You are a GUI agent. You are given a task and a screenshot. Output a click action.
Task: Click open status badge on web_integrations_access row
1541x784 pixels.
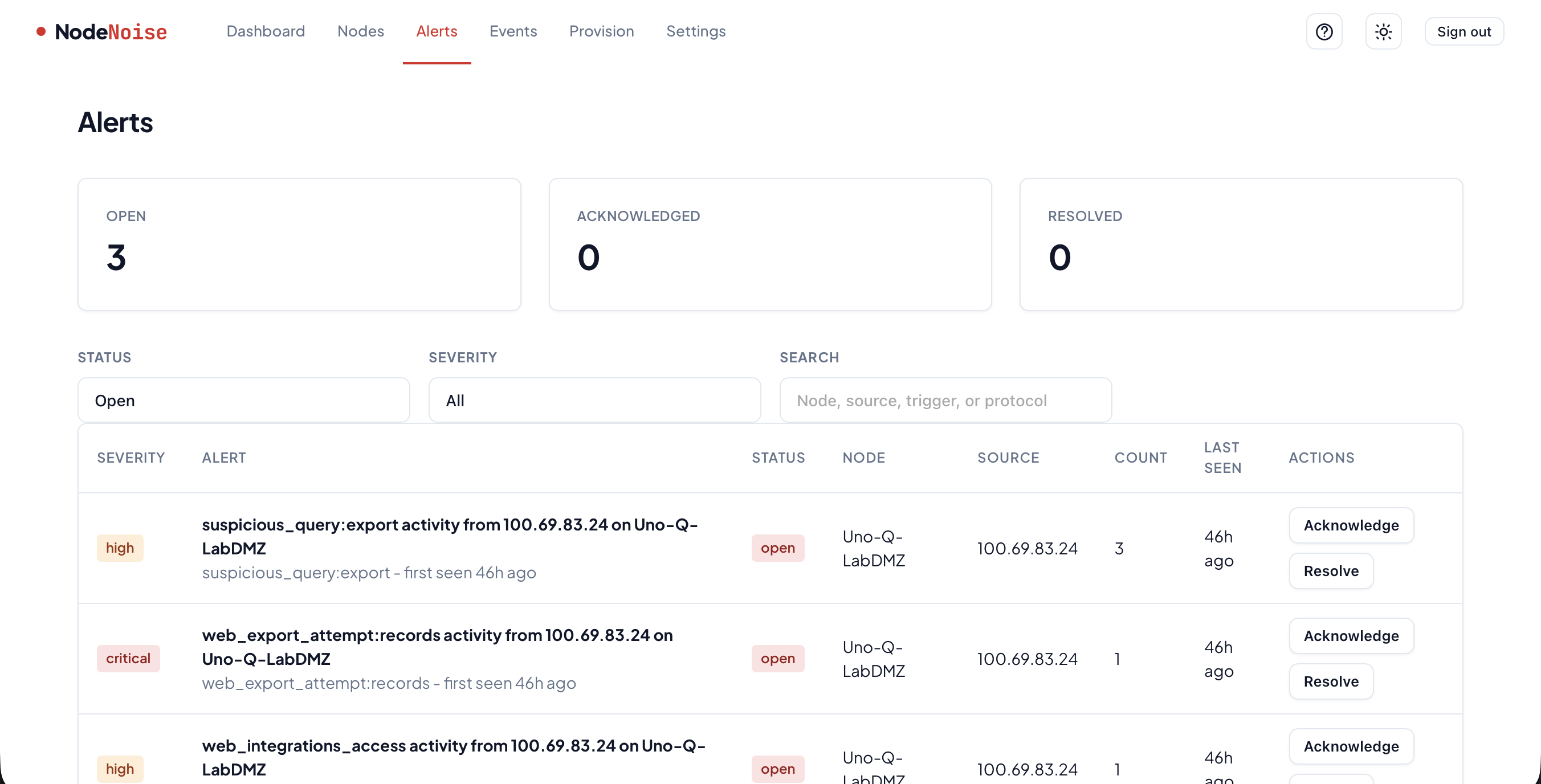[x=778, y=769]
